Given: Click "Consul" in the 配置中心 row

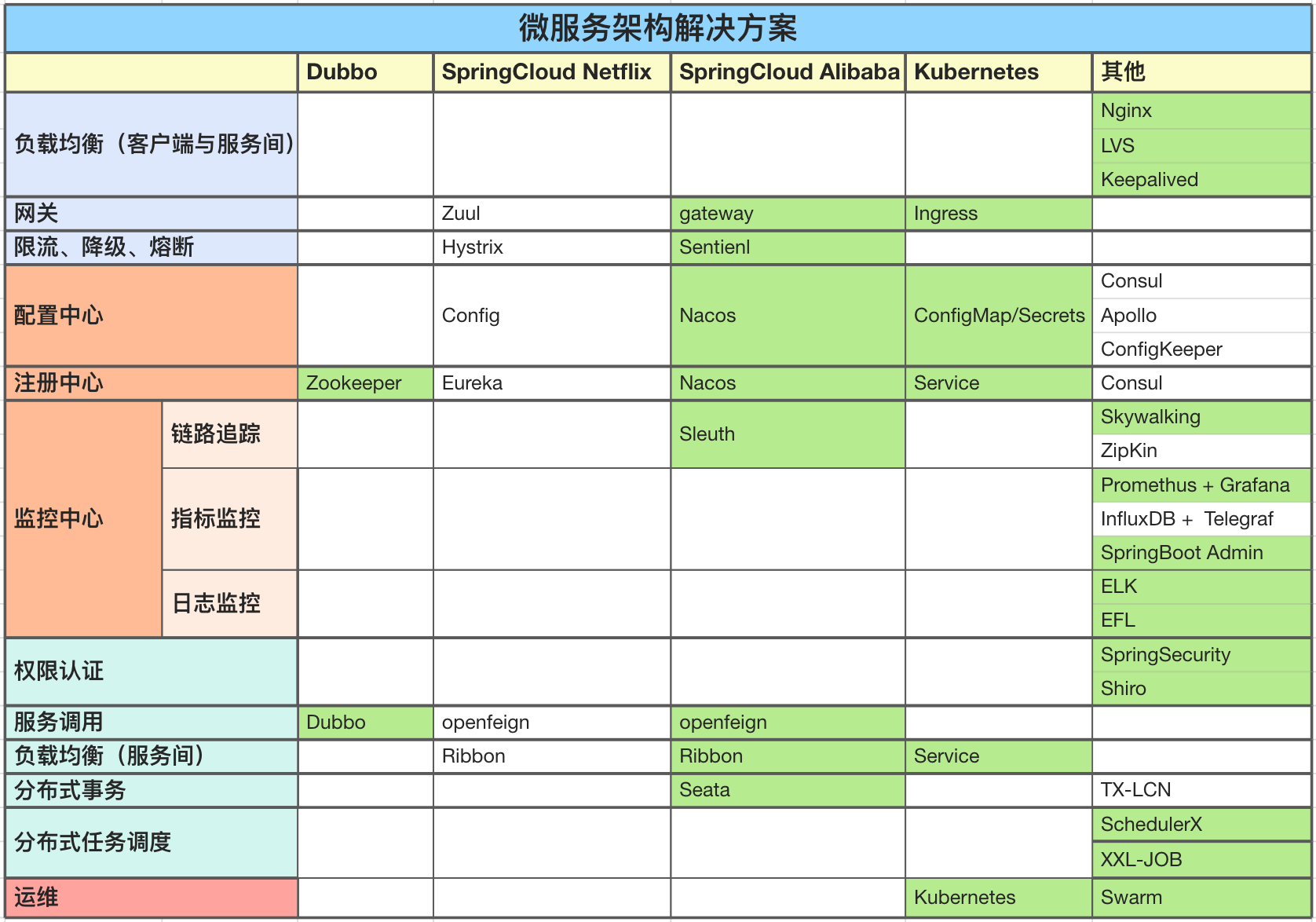Looking at the screenshot, I should coord(1202,281).
